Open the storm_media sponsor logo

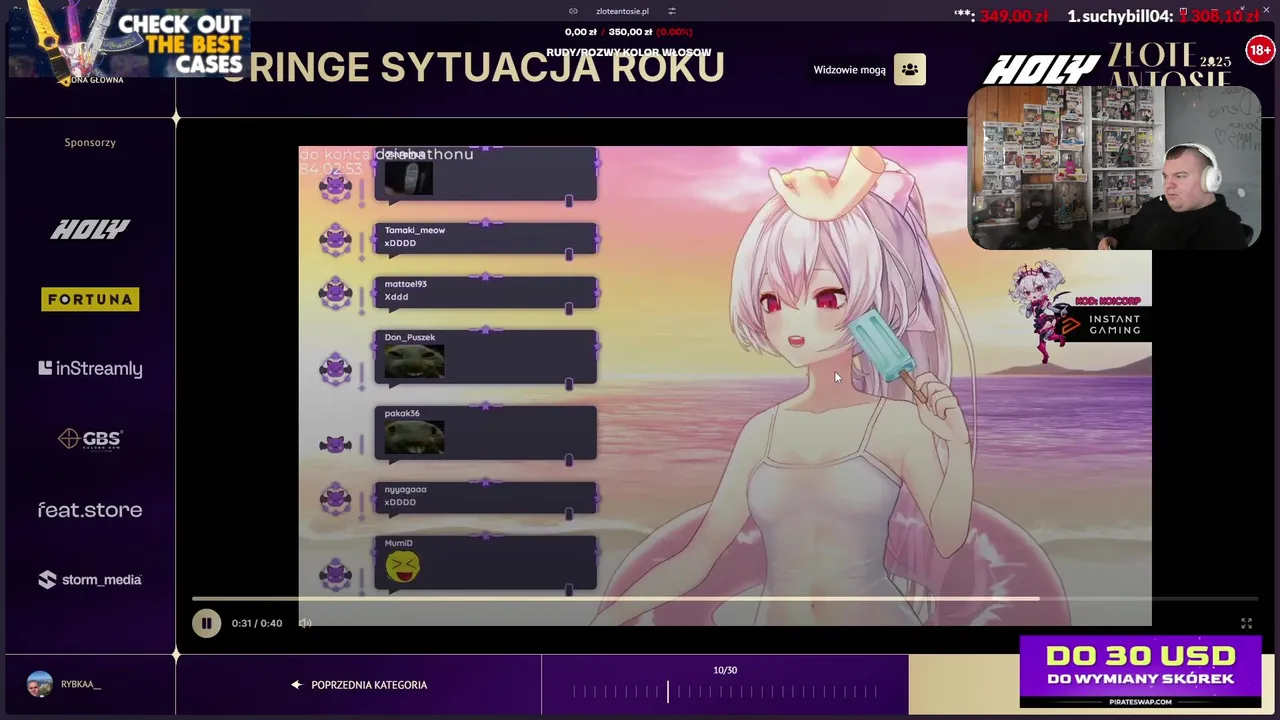pos(90,580)
